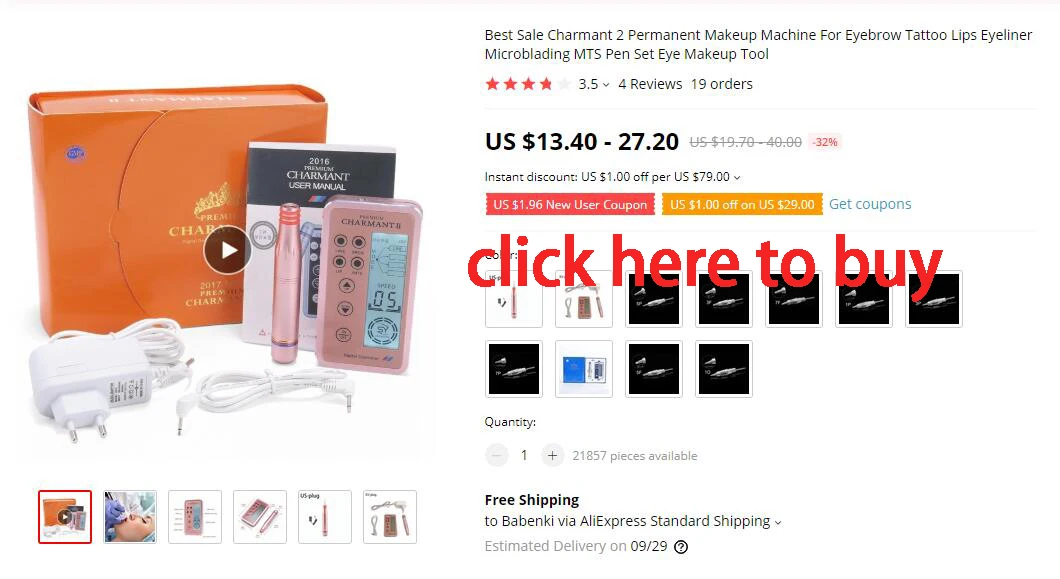Claim the US $1.00 off on US $29.00 coupon
1060x579 pixels.
pyautogui.click(x=742, y=204)
